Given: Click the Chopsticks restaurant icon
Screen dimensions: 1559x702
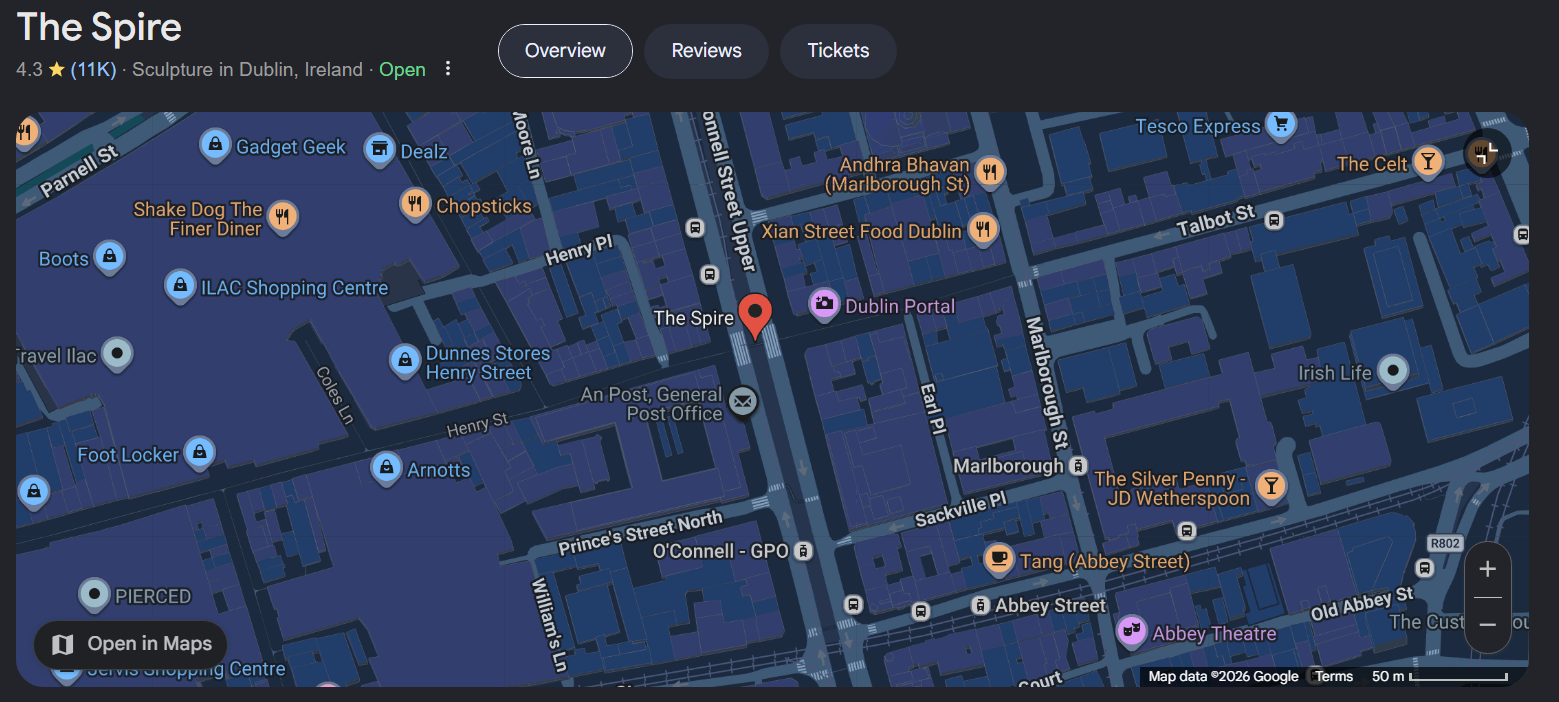Looking at the screenshot, I should (415, 204).
